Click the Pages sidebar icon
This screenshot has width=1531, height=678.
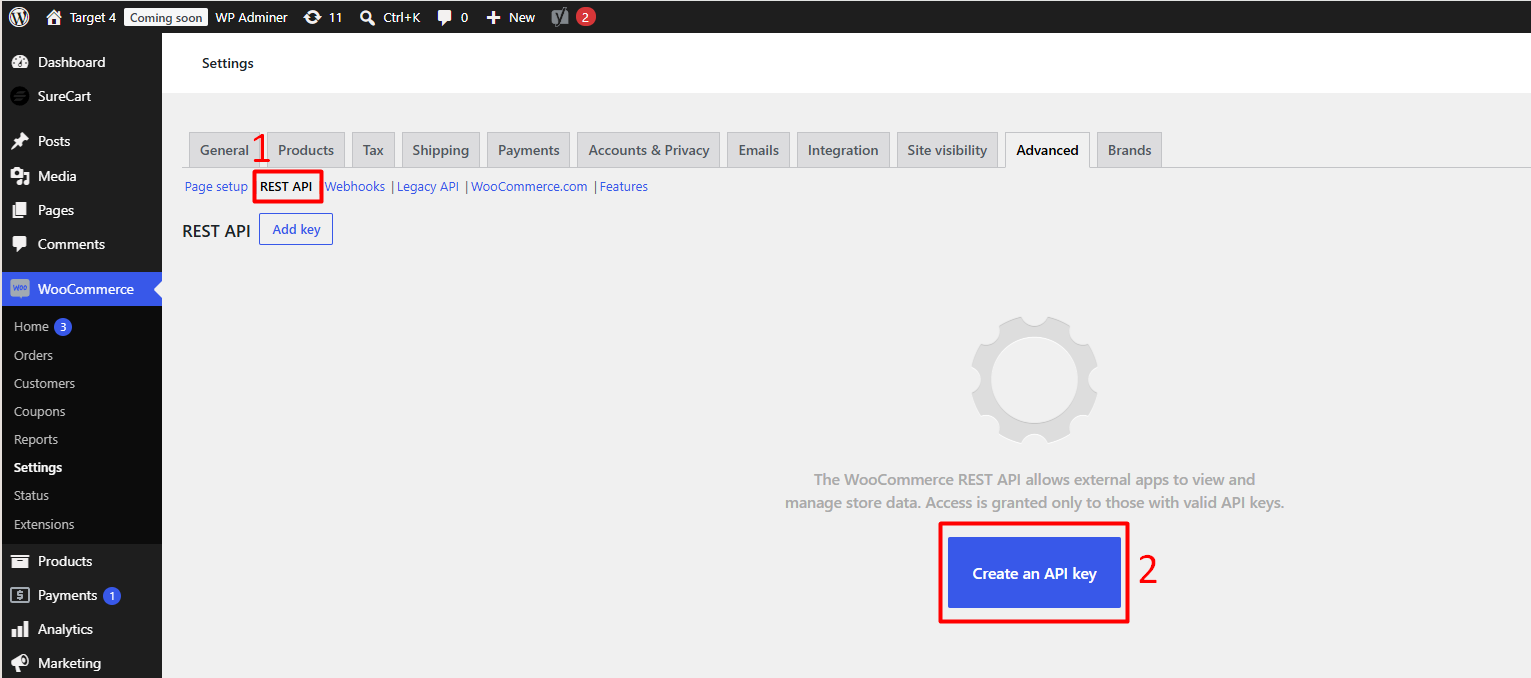(19, 210)
